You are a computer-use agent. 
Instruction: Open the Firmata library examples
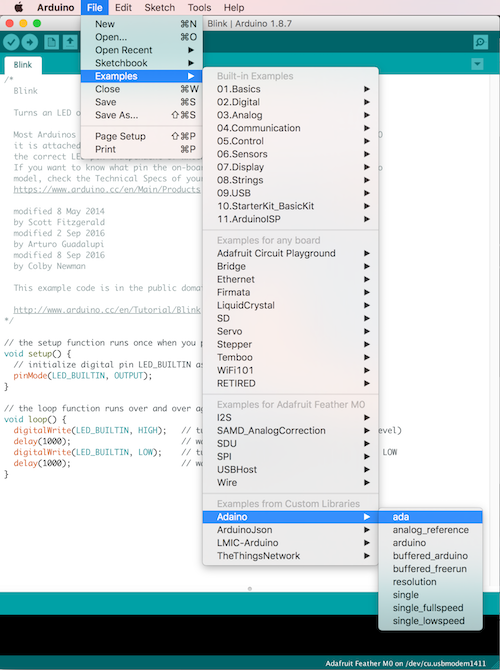coord(291,292)
